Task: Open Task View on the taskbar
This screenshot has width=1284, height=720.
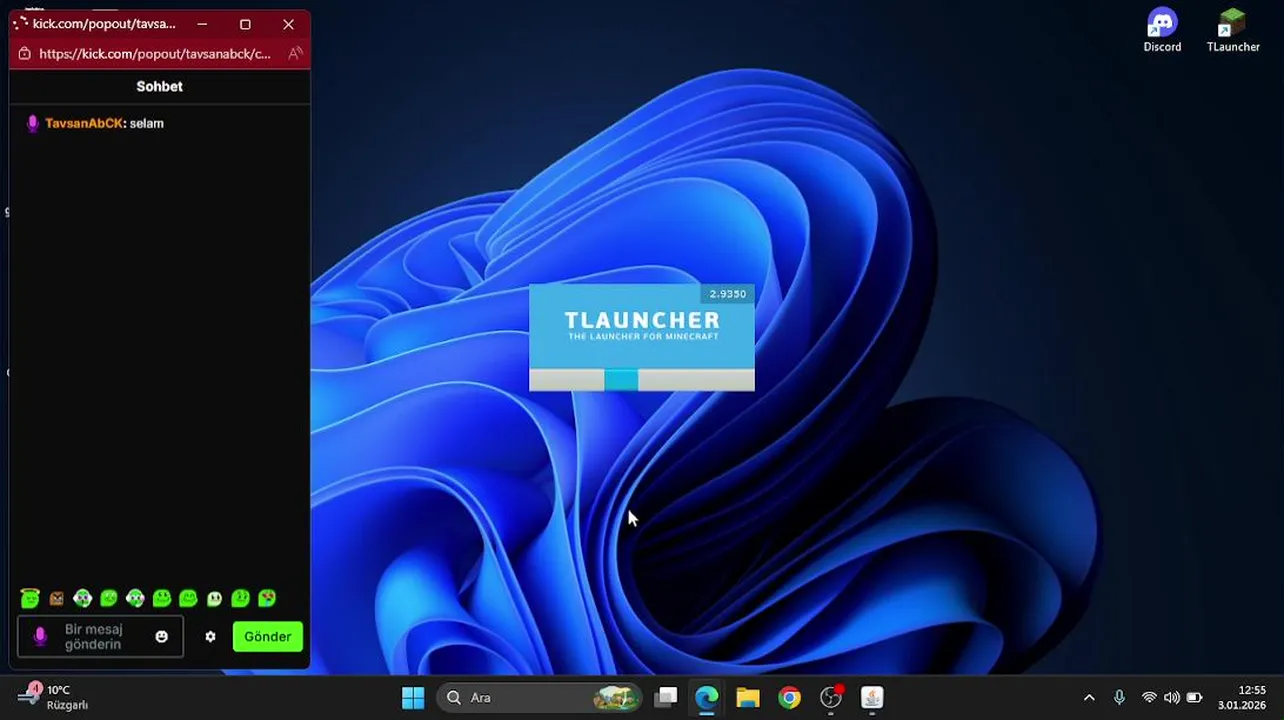Action: pos(666,698)
